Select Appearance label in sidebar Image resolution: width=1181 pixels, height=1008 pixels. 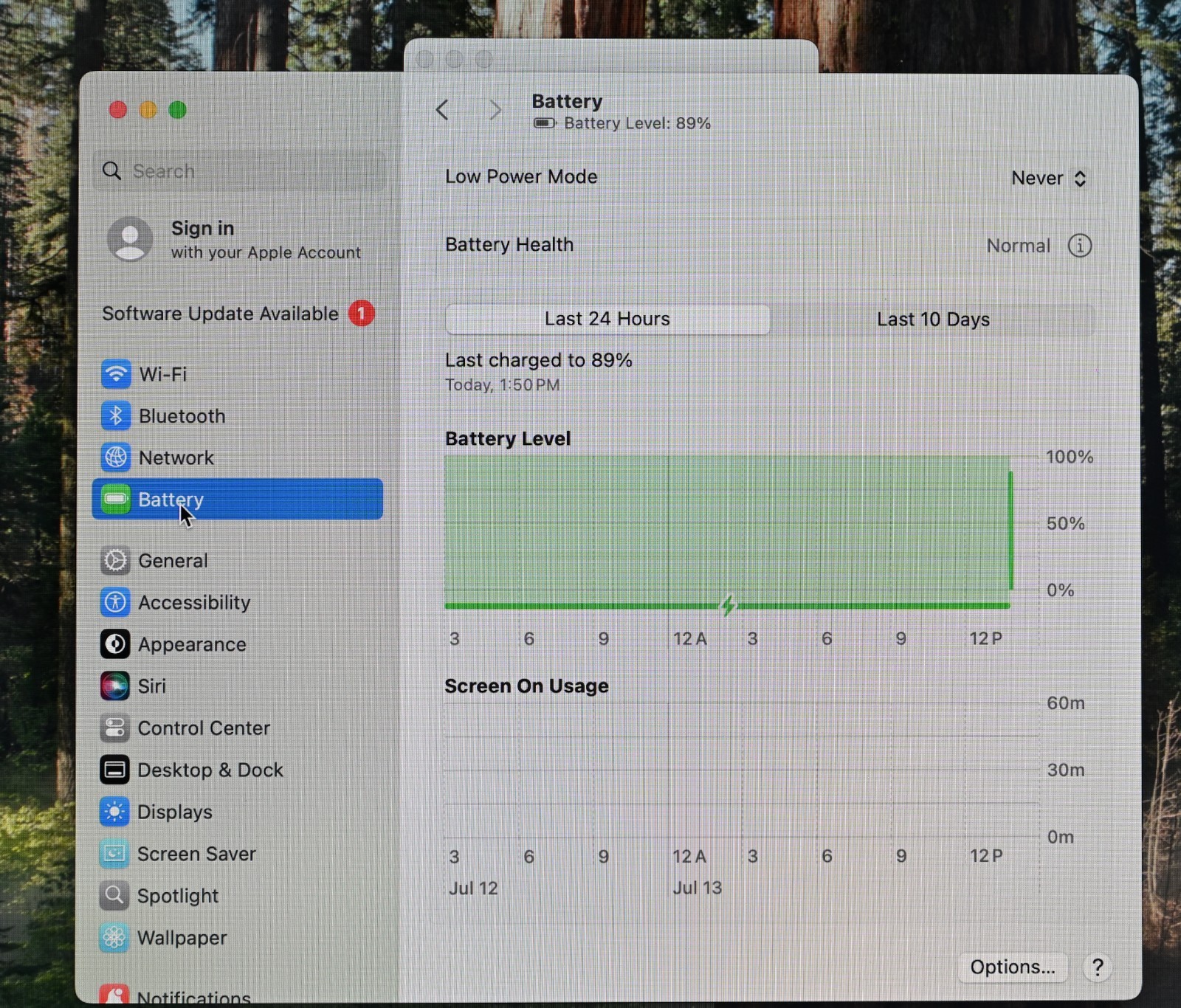click(192, 644)
